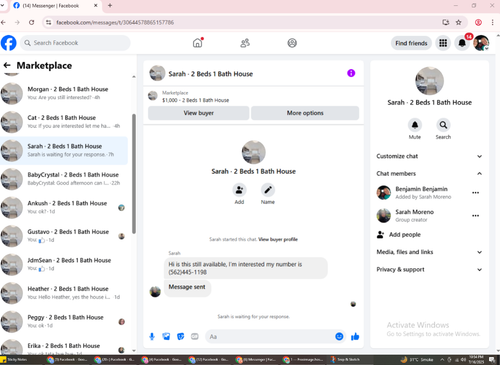The height and width of the screenshot is (365, 500).
Task: Open emoji picker in message box
Action: tap(339, 337)
